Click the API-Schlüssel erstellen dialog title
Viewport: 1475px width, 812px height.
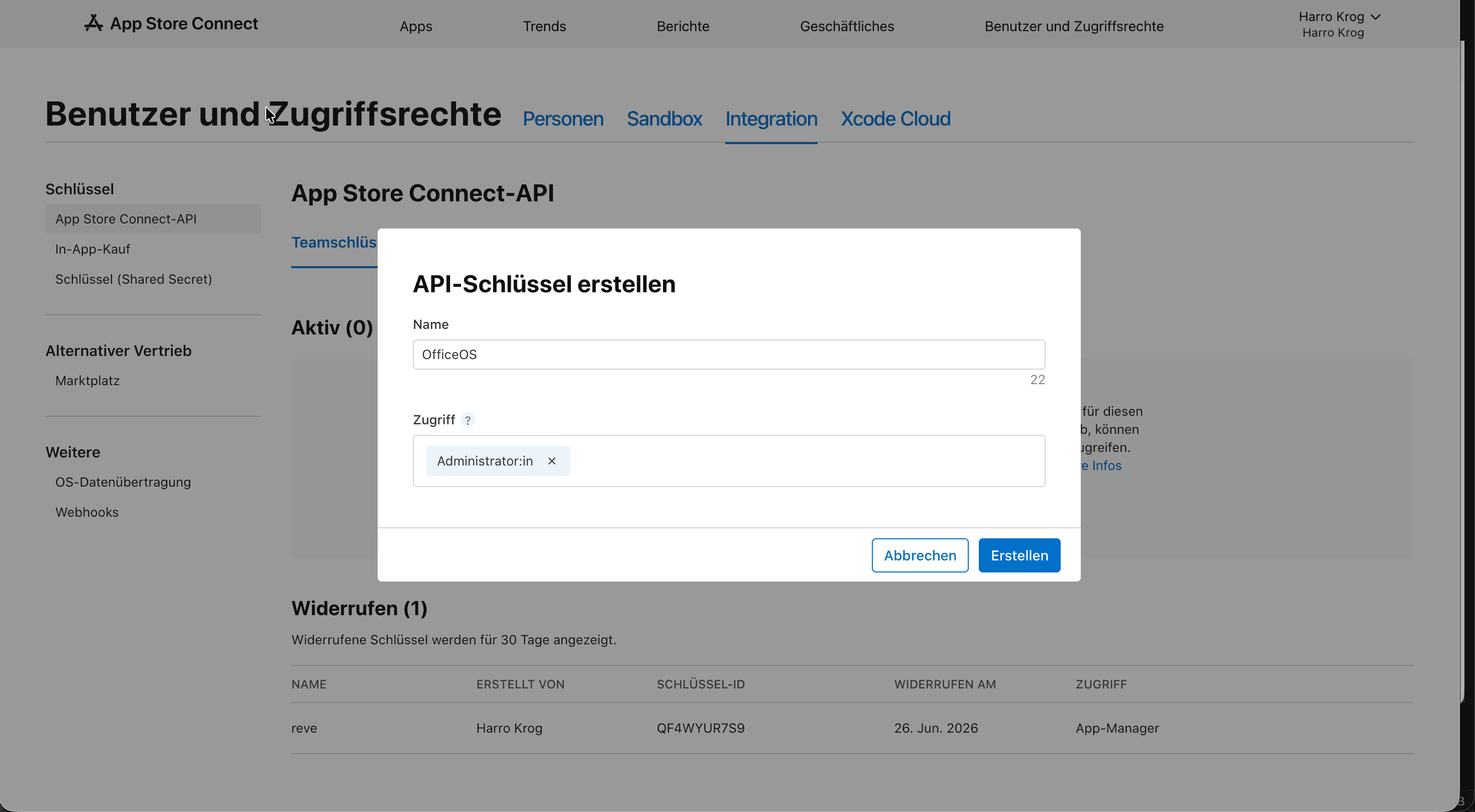pos(544,285)
